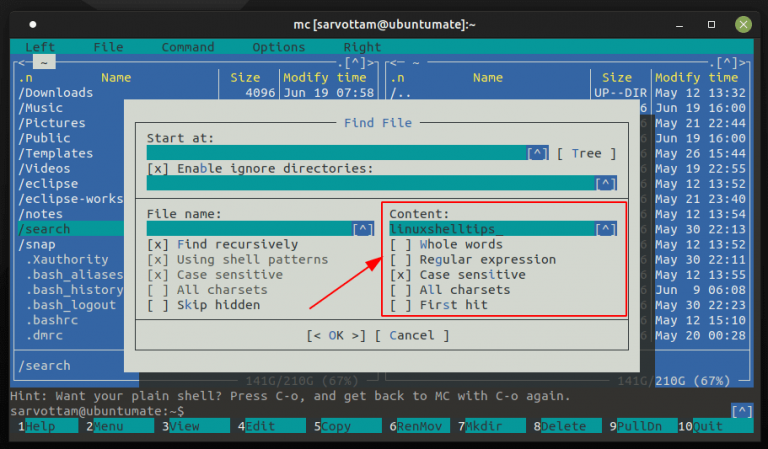Select /Music directory in left panel
This screenshot has width=768, height=449.
point(40,108)
